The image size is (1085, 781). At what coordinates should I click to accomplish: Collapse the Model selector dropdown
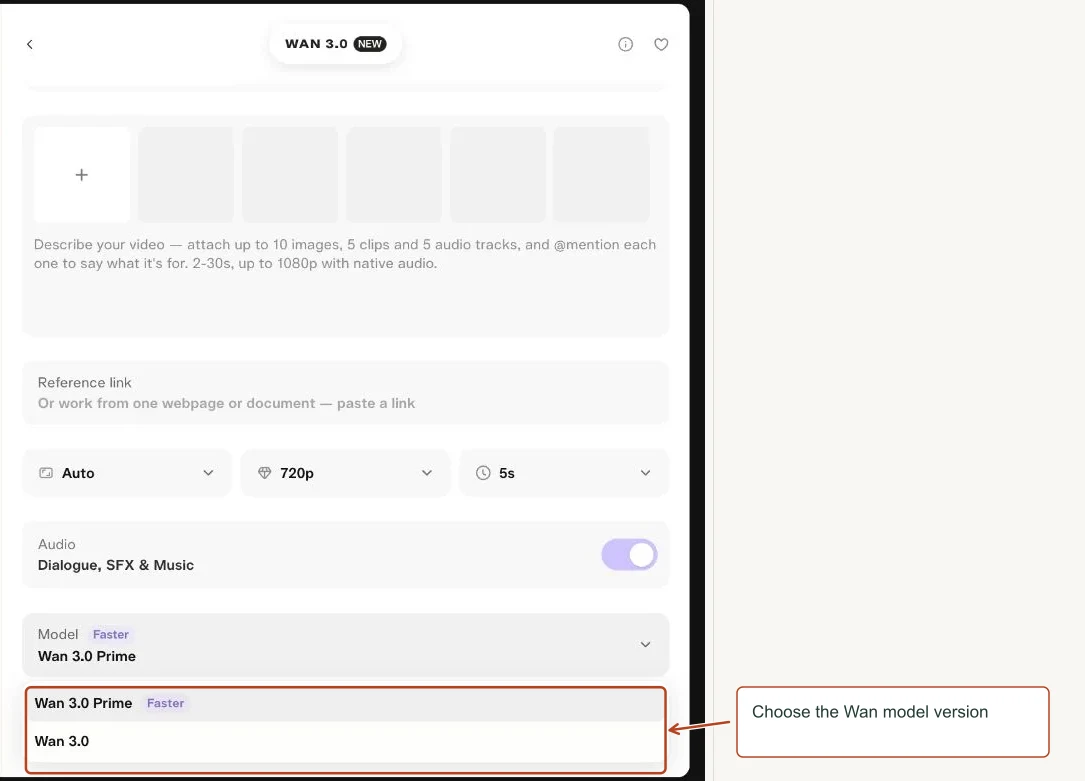[x=345, y=645]
